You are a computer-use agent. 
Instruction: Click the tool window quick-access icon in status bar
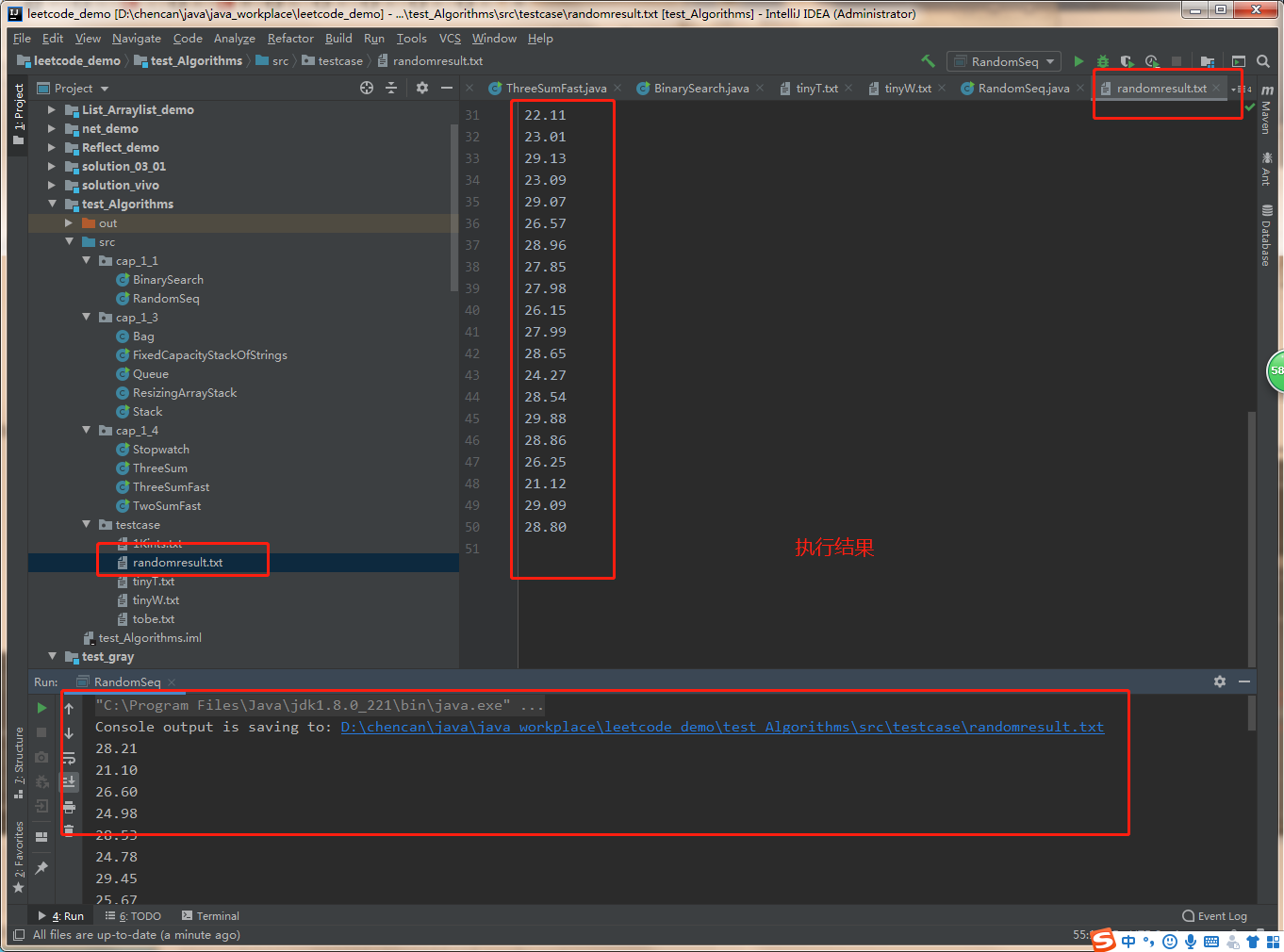pyautogui.click(x=19, y=935)
